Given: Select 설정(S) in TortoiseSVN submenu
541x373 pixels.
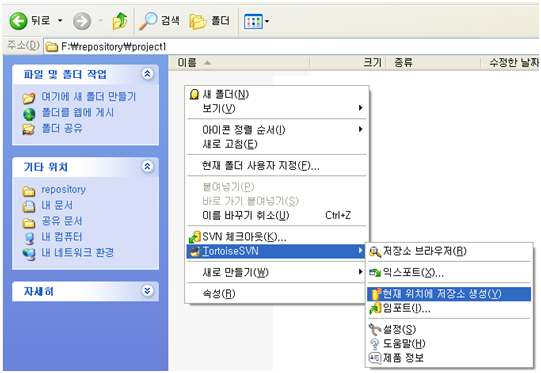Looking at the screenshot, I should tap(449, 330).
